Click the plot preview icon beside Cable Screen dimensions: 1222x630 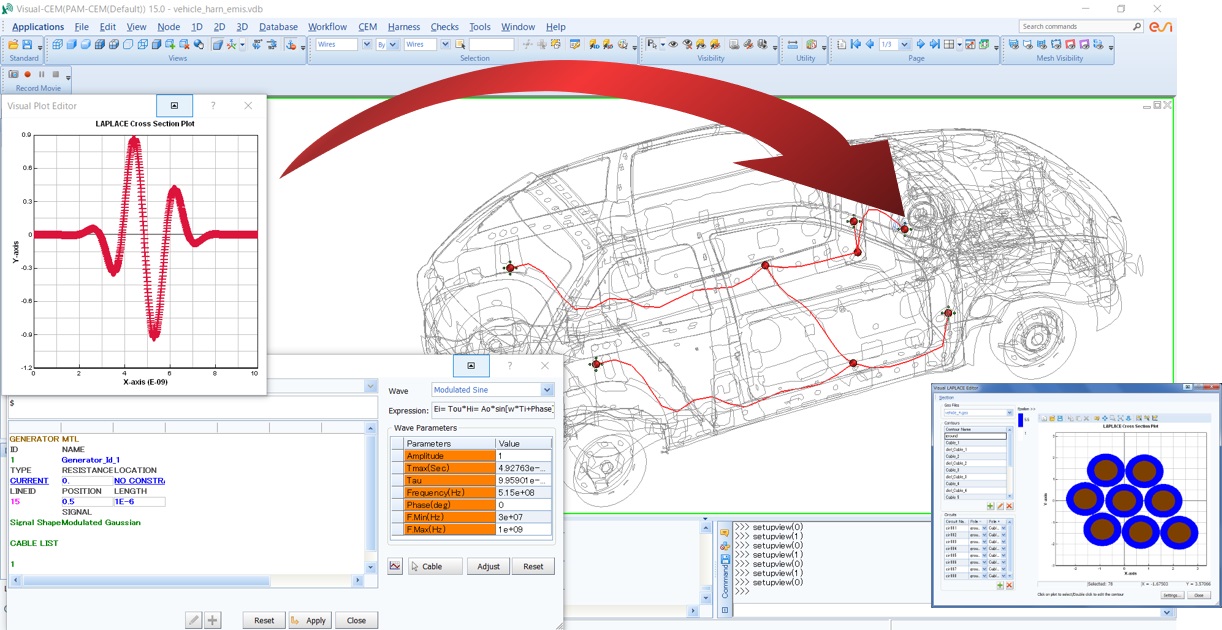coord(396,566)
